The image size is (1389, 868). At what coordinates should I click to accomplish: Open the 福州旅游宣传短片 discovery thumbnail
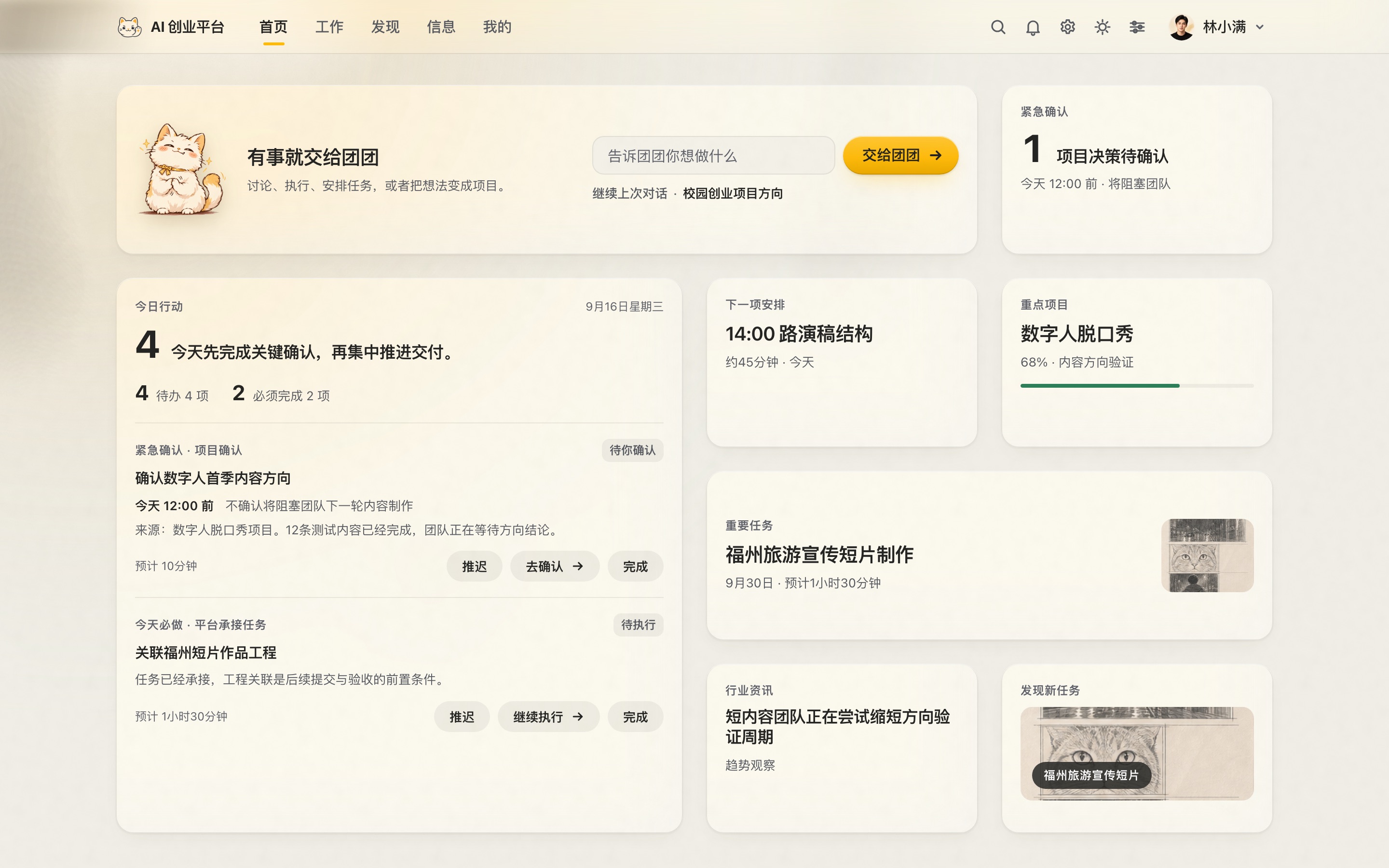click(x=1136, y=753)
